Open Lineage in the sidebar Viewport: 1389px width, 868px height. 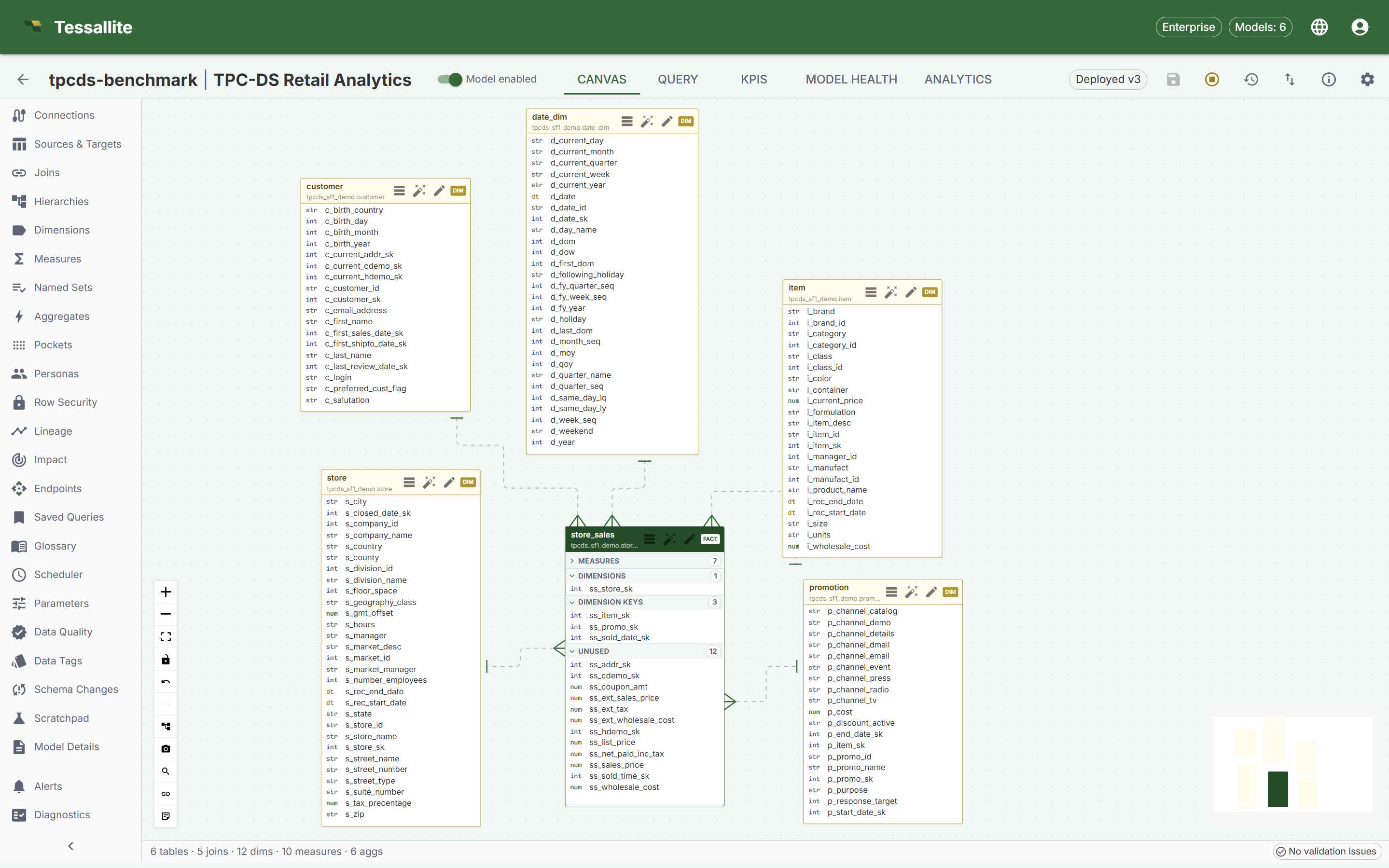pos(70,431)
